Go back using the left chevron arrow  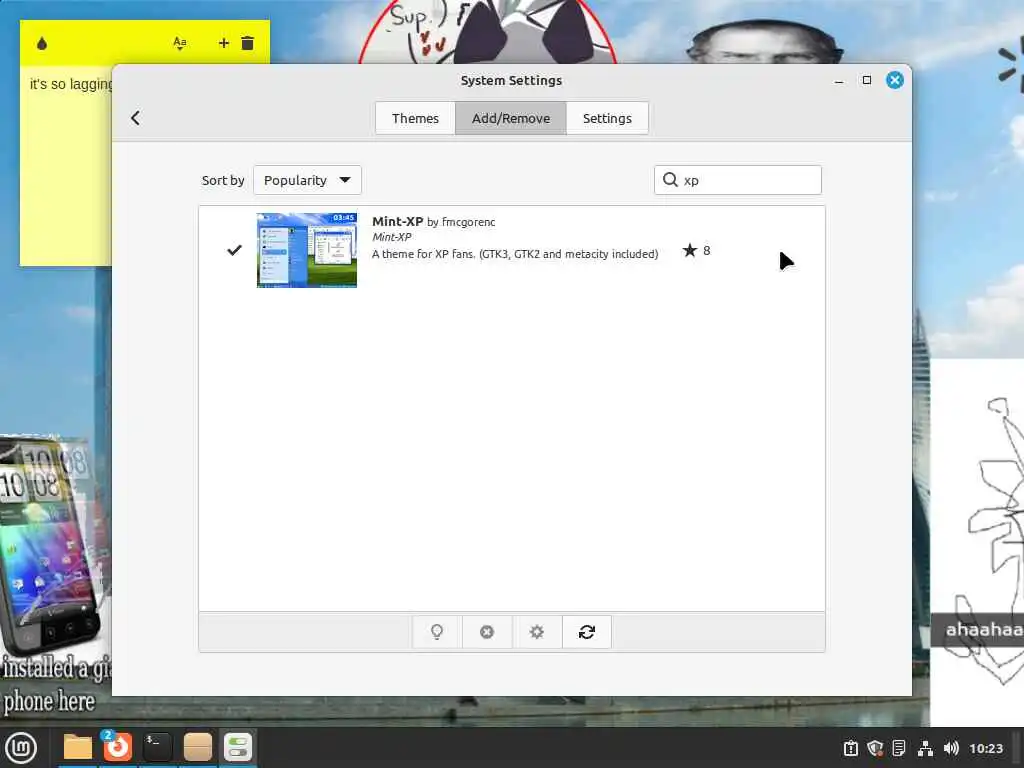point(135,118)
